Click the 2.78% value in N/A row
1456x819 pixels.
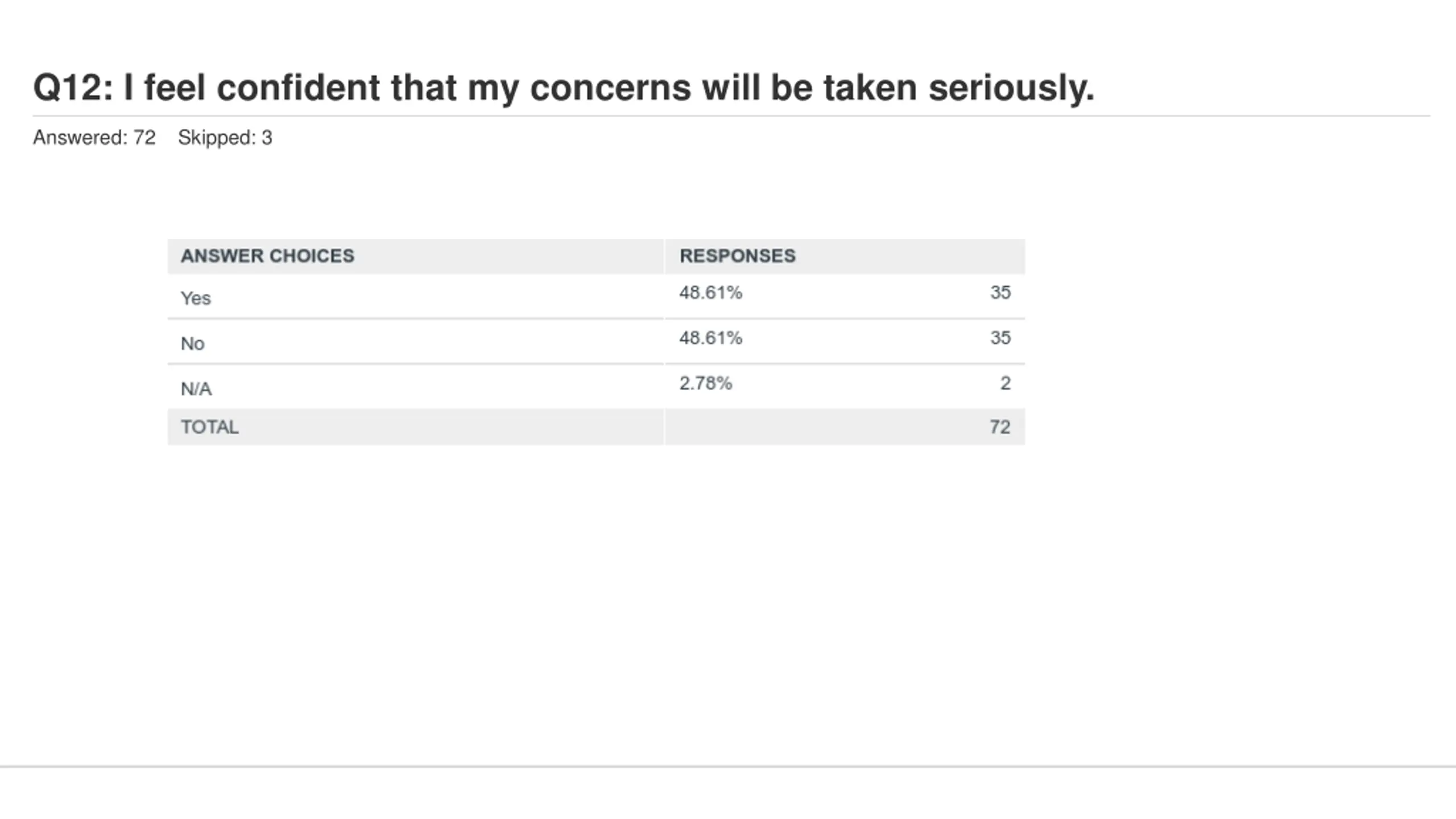click(706, 383)
